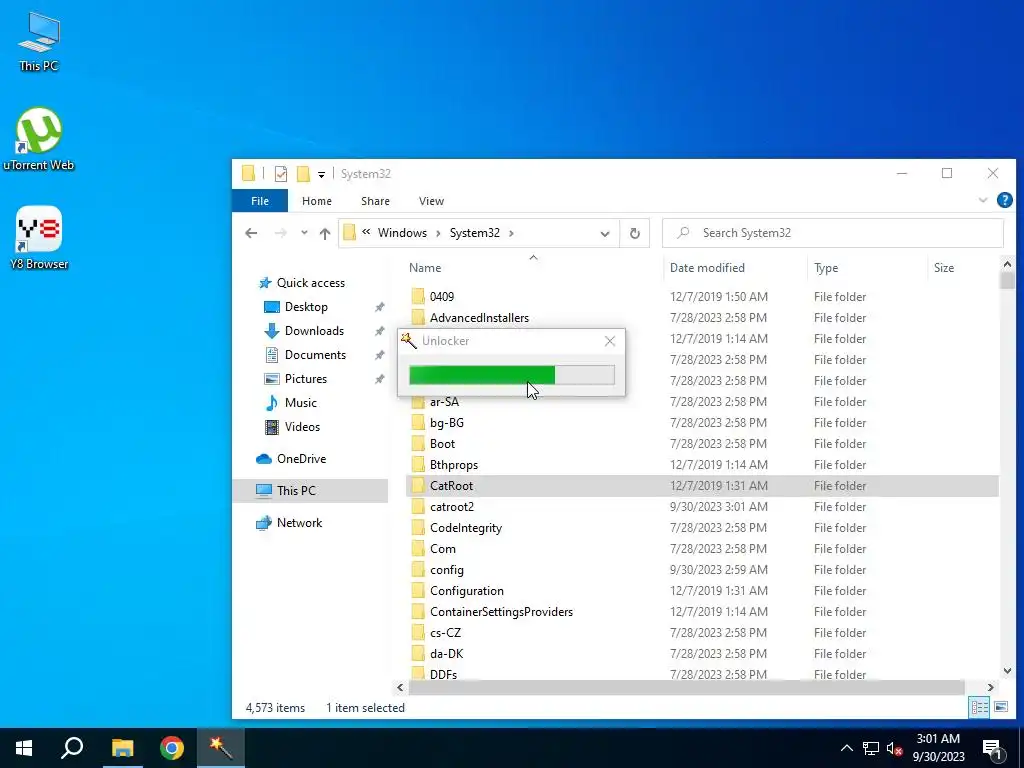
Task: Select the Boot folder icon
Action: click(418, 444)
